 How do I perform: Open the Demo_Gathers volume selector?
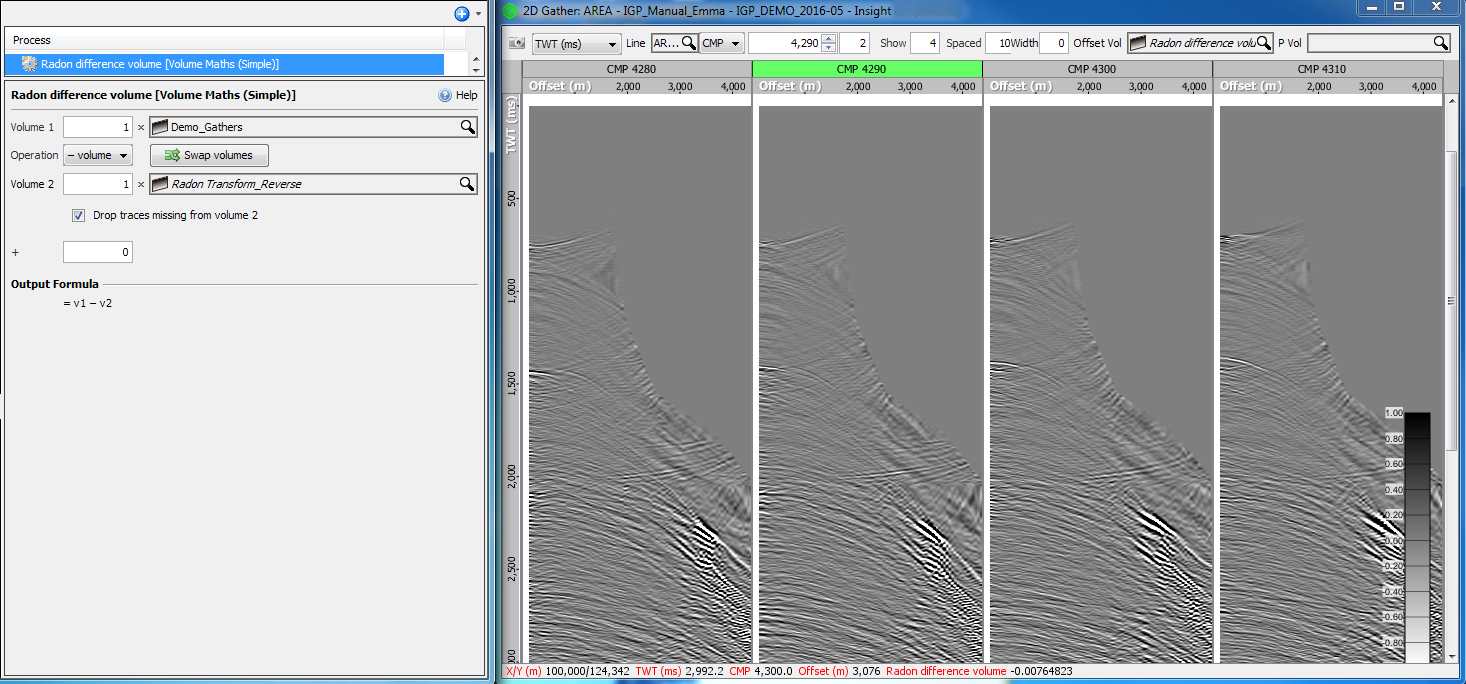(x=313, y=127)
